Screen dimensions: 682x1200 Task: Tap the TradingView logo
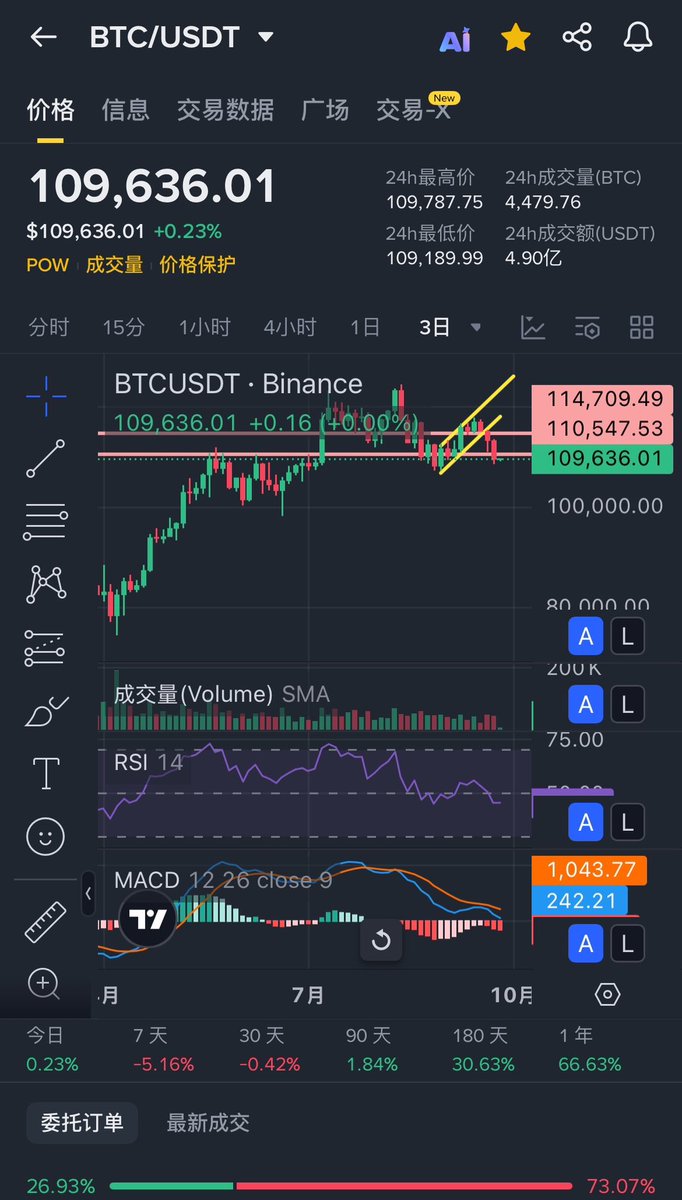tap(148, 918)
